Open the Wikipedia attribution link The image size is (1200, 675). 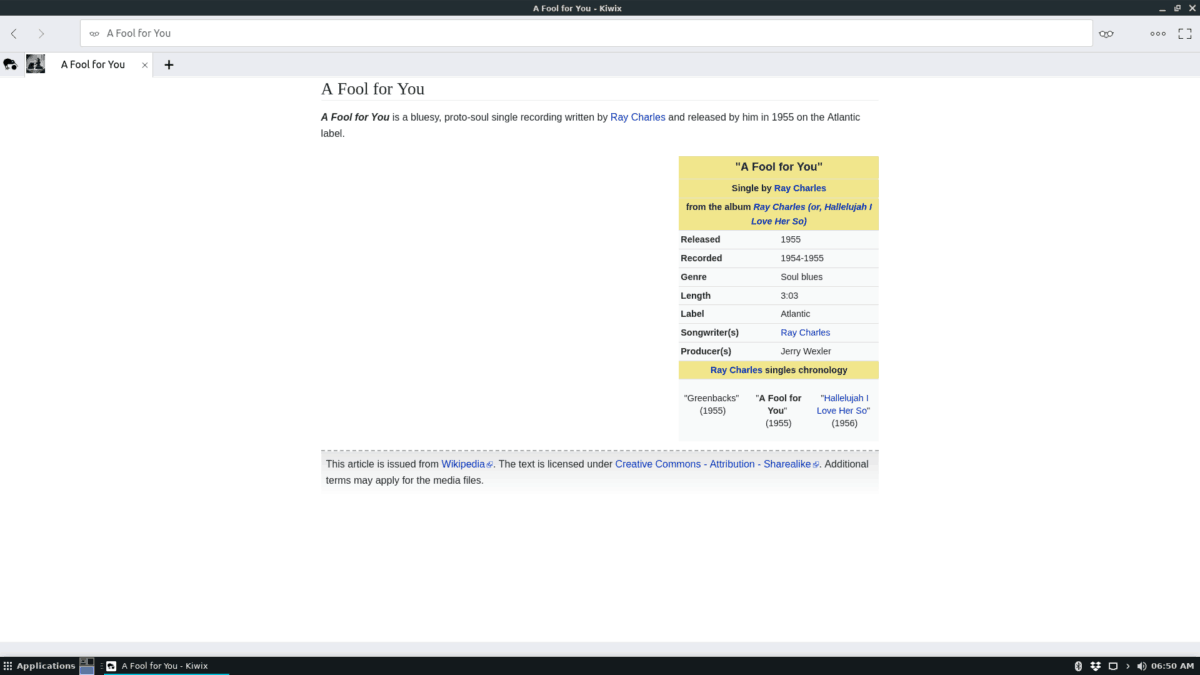(463, 463)
